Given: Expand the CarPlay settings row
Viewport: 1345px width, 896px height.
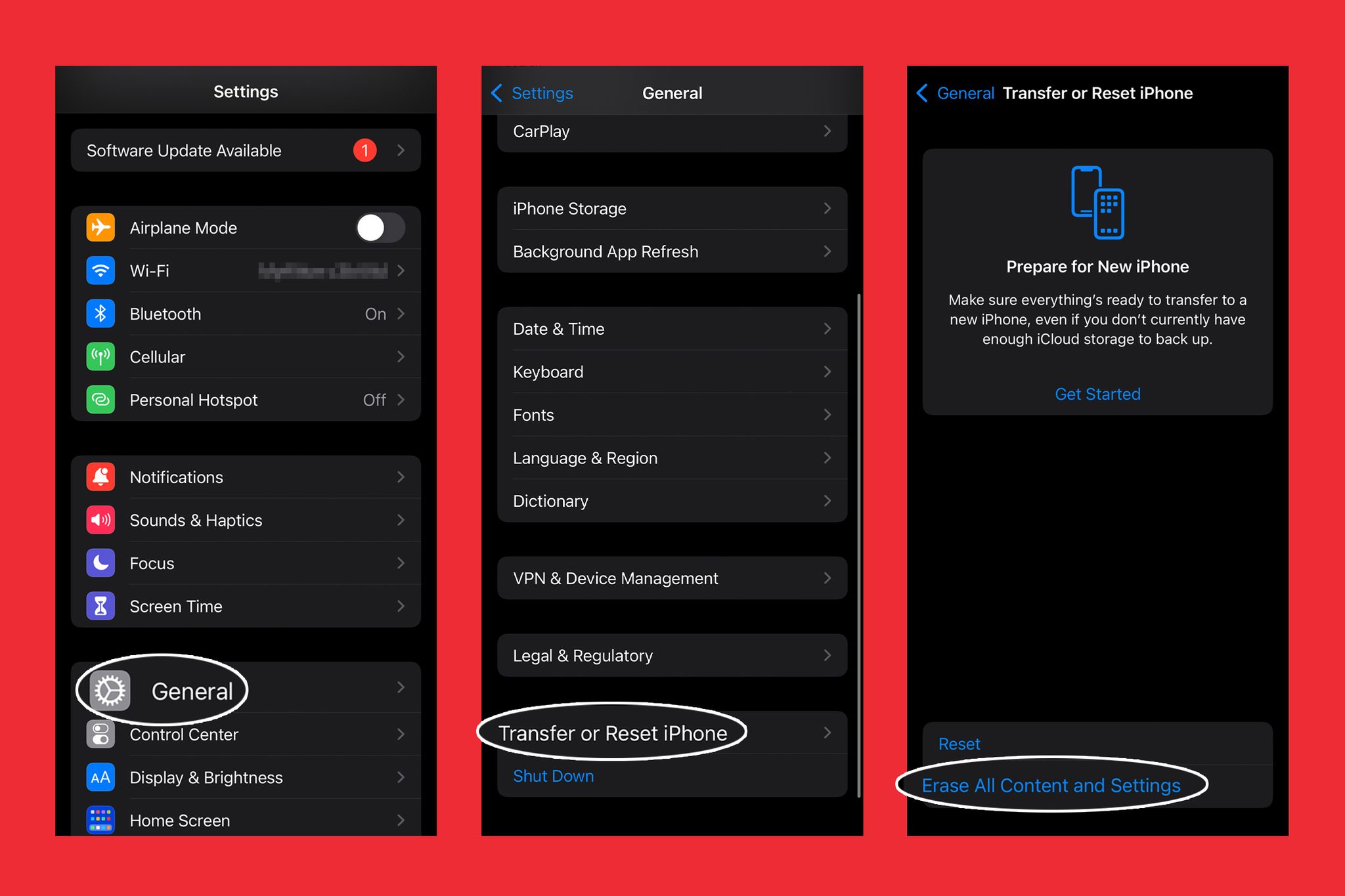Looking at the screenshot, I should click(670, 130).
